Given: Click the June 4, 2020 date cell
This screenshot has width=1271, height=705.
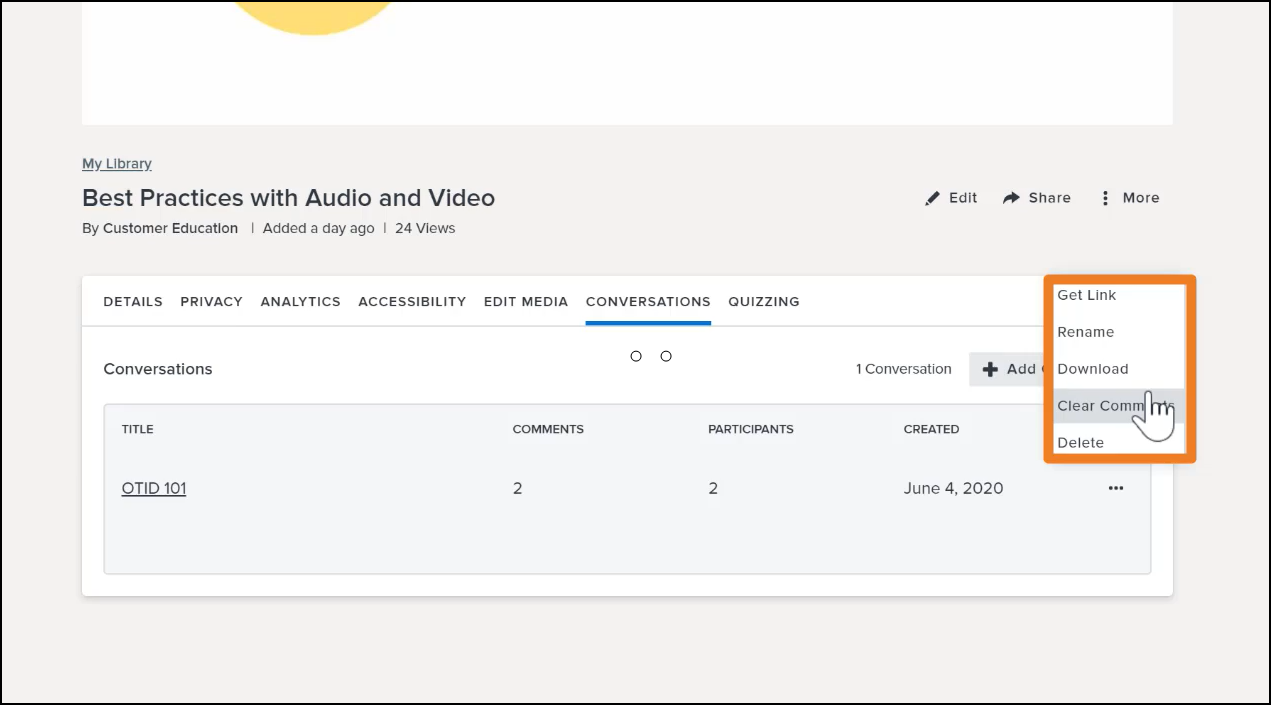Looking at the screenshot, I should [954, 488].
